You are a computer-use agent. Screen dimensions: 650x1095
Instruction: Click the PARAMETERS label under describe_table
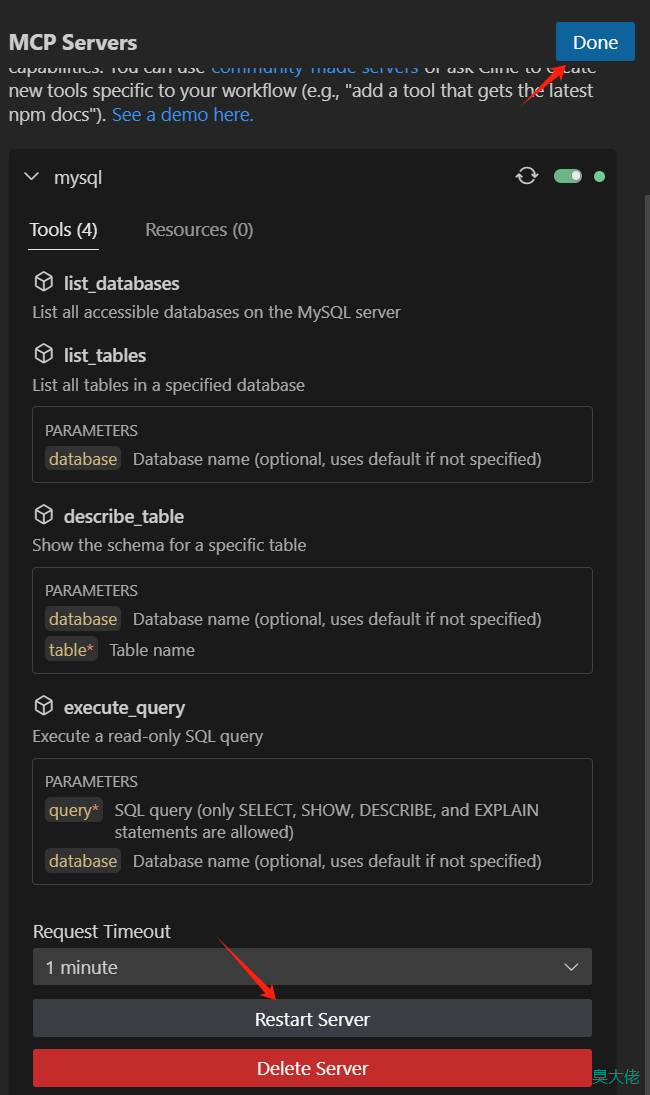pos(91,591)
